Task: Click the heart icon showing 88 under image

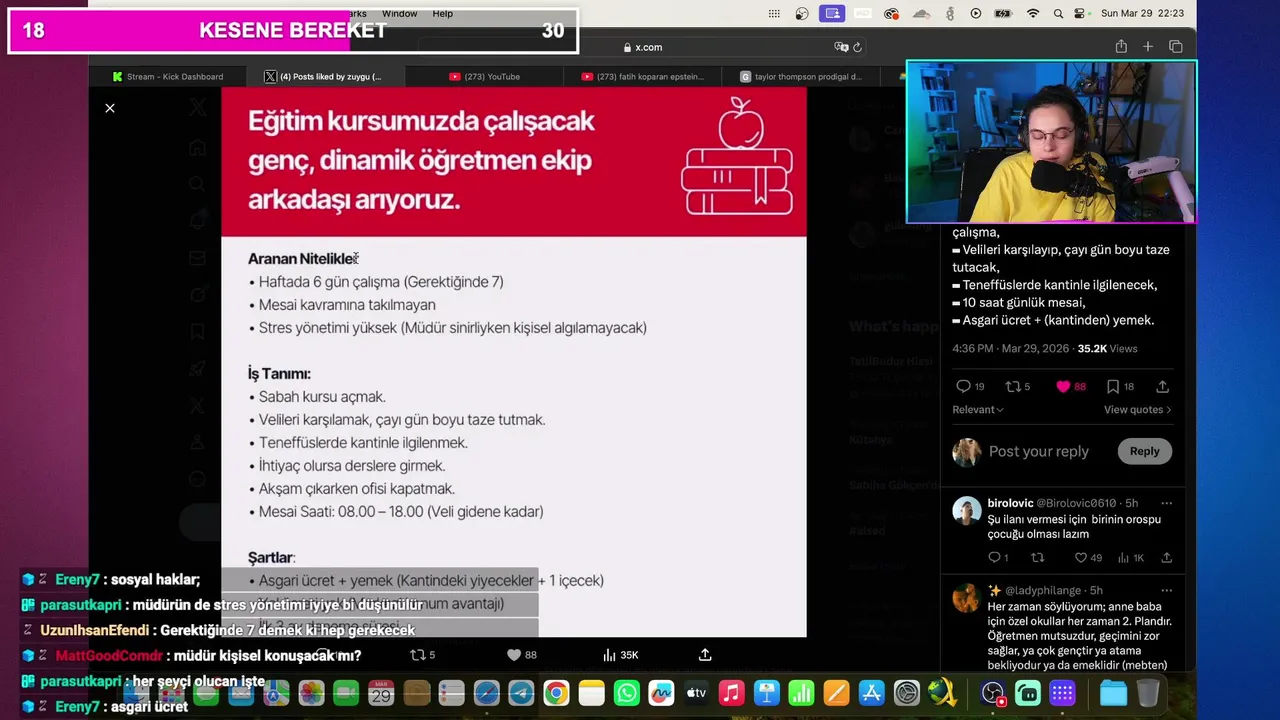Action: pyautogui.click(x=521, y=655)
